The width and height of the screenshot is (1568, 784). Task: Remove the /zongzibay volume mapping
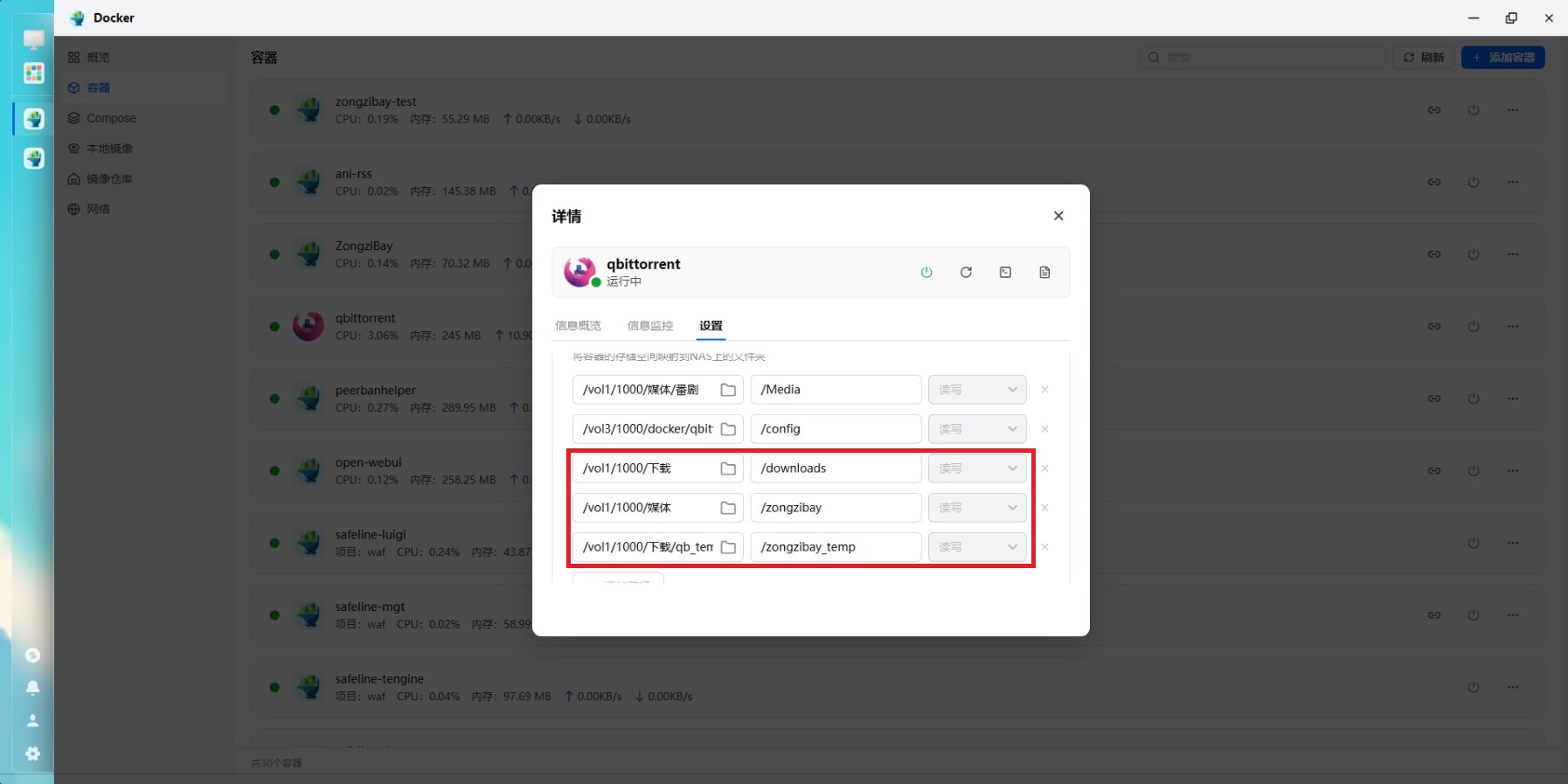click(x=1044, y=508)
